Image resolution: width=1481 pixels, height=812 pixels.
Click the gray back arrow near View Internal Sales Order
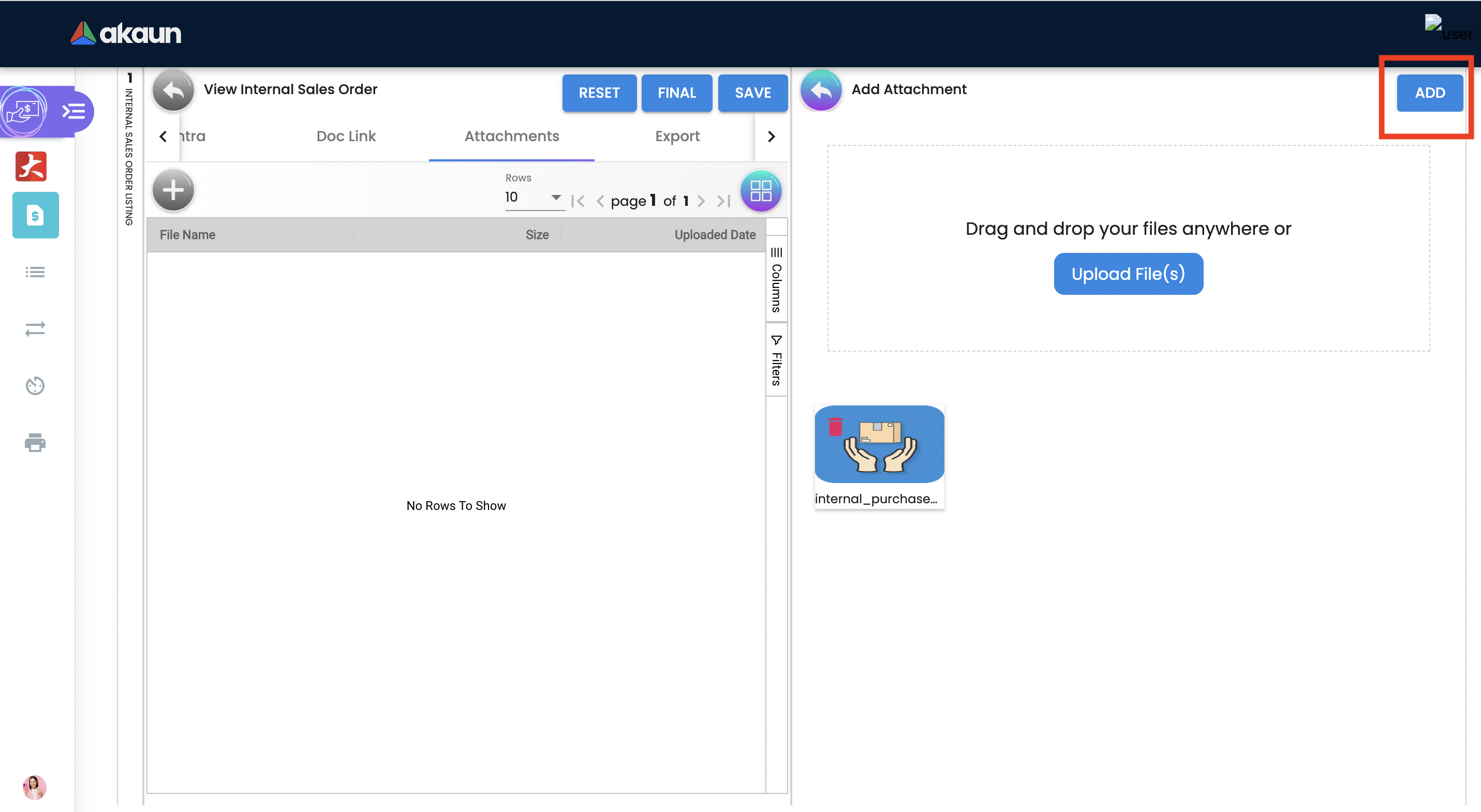click(173, 90)
